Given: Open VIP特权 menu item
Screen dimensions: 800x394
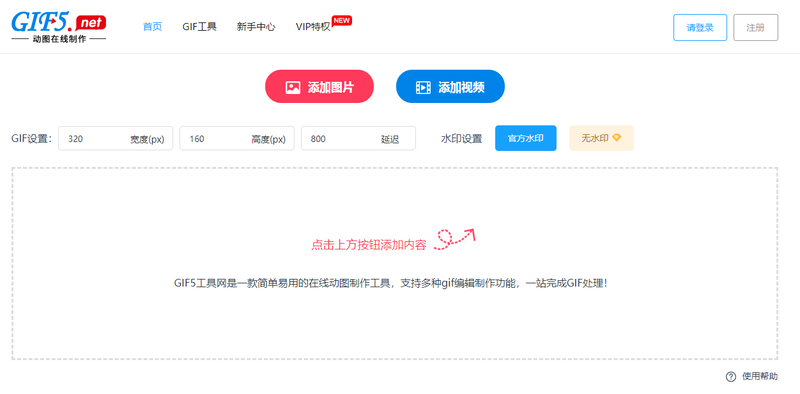Looking at the screenshot, I should tap(313, 27).
